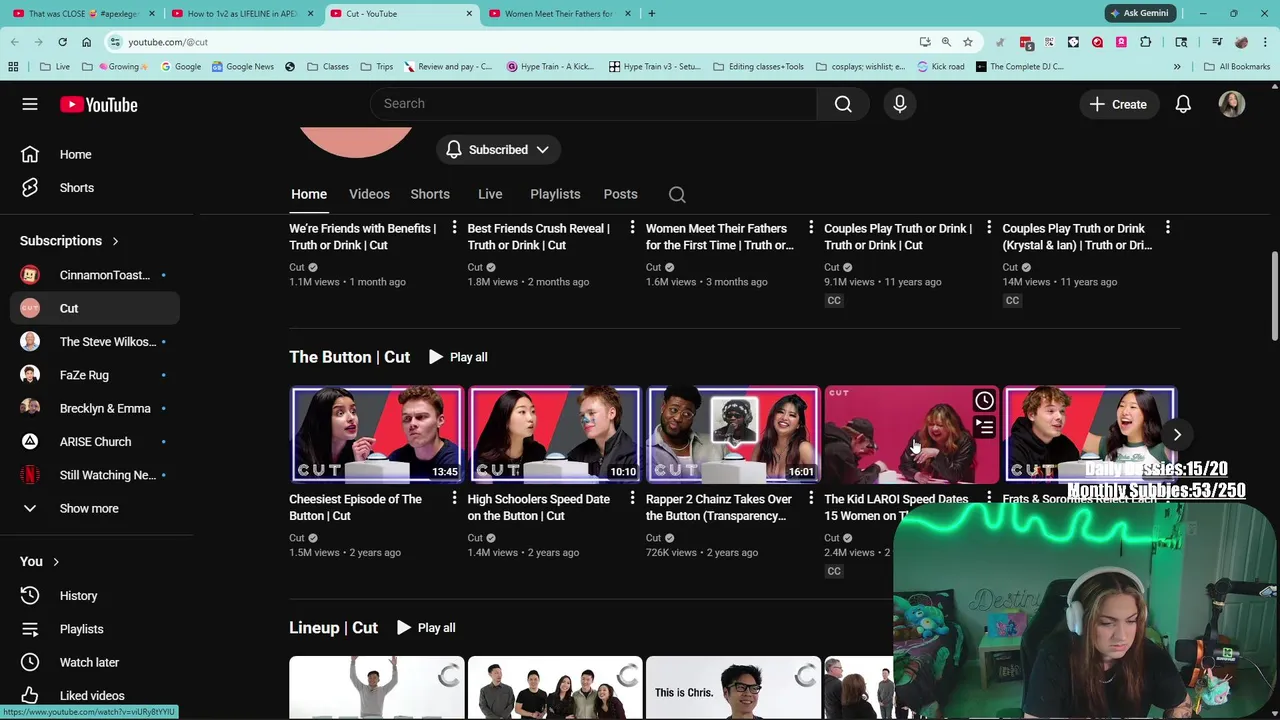Open options for We're Friends with Benefits video
The height and width of the screenshot is (720, 1280).
tap(454, 228)
